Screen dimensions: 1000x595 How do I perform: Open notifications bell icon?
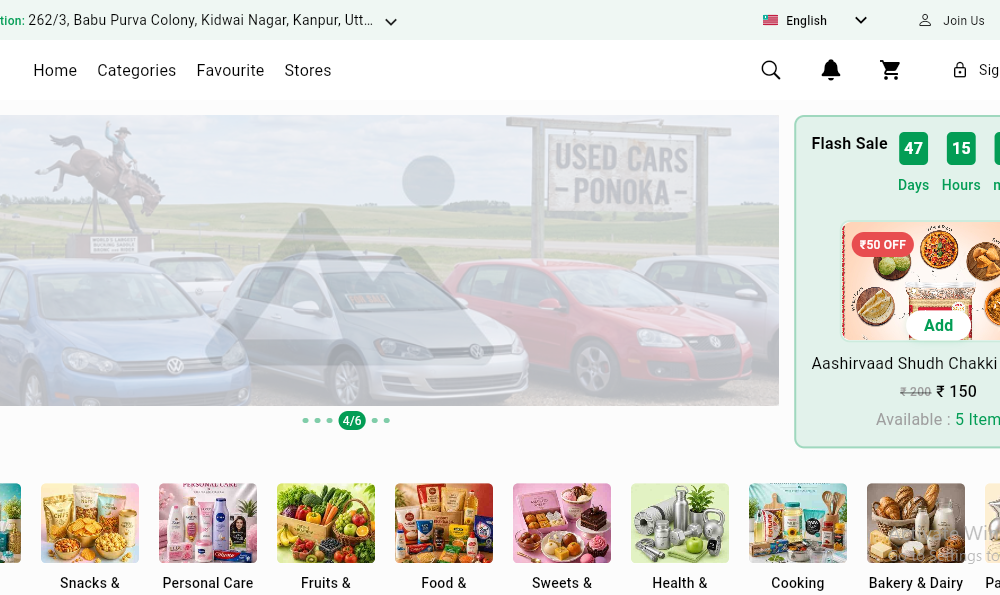830,70
